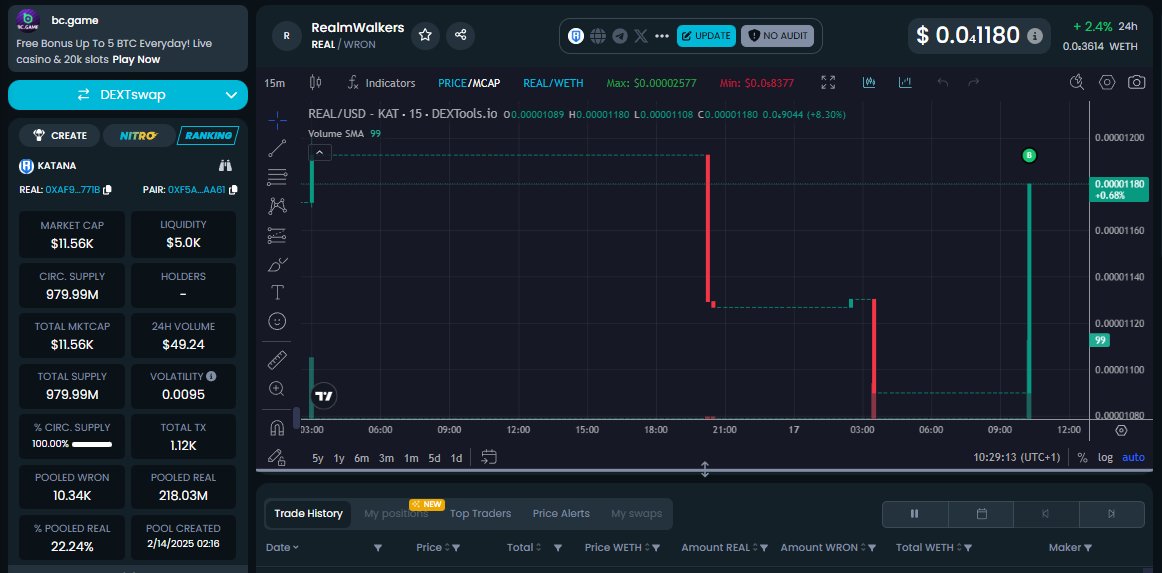Toggle lock all drawing tools

pyautogui.click(x=277, y=457)
